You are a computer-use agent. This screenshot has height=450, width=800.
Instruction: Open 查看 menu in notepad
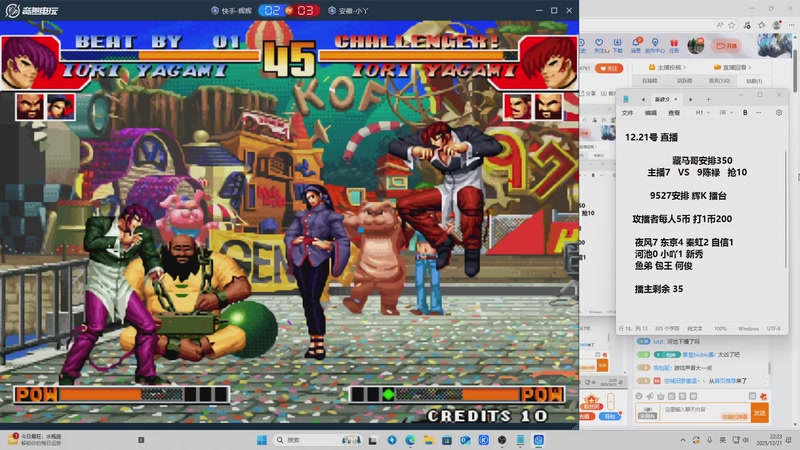(x=674, y=113)
